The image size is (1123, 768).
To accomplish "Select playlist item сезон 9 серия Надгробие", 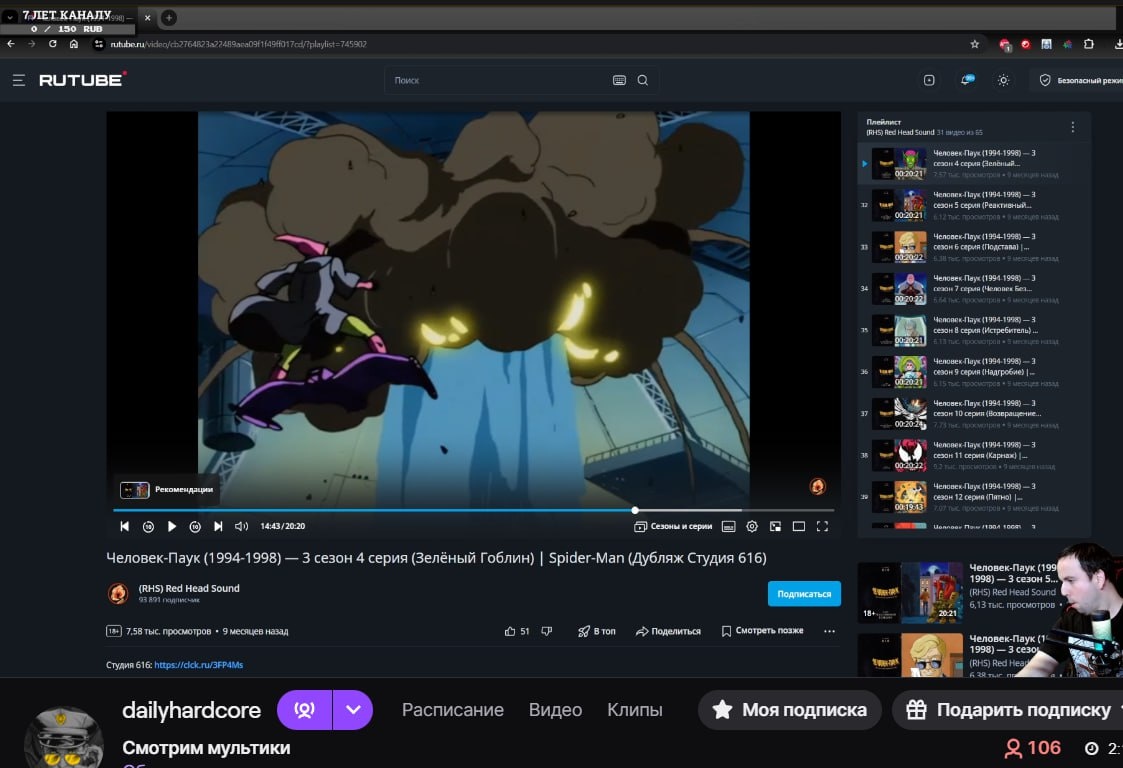I will [x=974, y=371].
